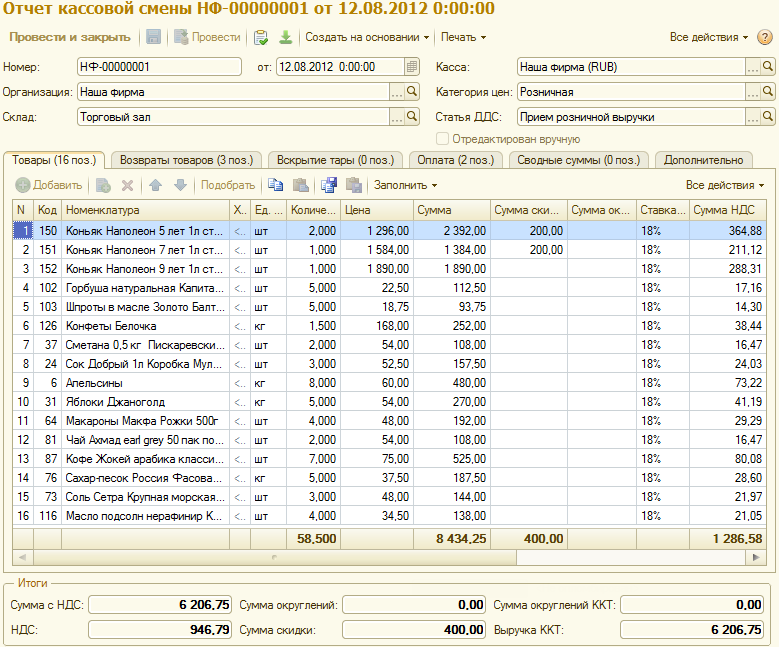Click ellipsis selector for Статья ДДС
Screen dimensions: 779x647
pos(753,116)
